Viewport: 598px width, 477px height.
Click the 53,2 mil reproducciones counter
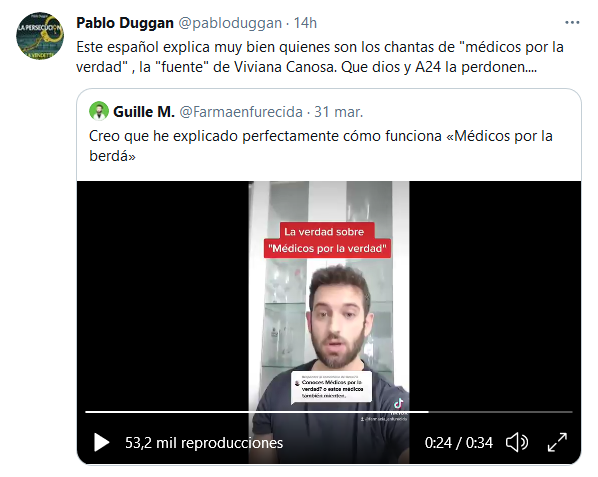(x=204, y=443)
